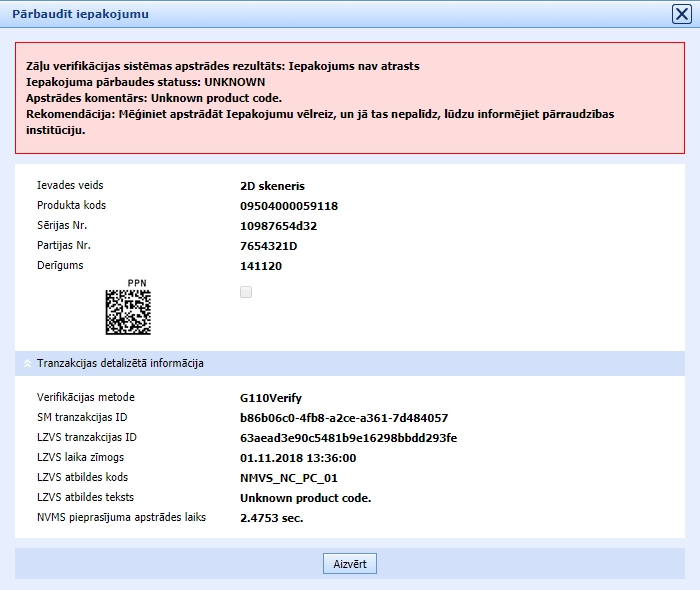Click the red error Rekomendācija message text
The height and width of the screenshot is (590, 700).
coord(320,122)
